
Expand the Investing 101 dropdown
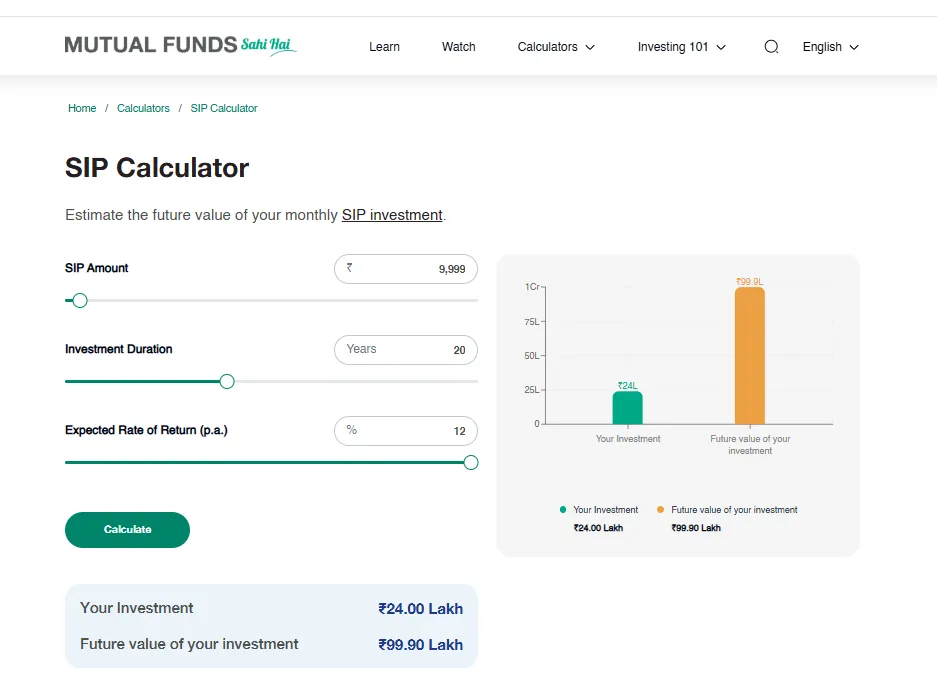[x=681, y=47]
